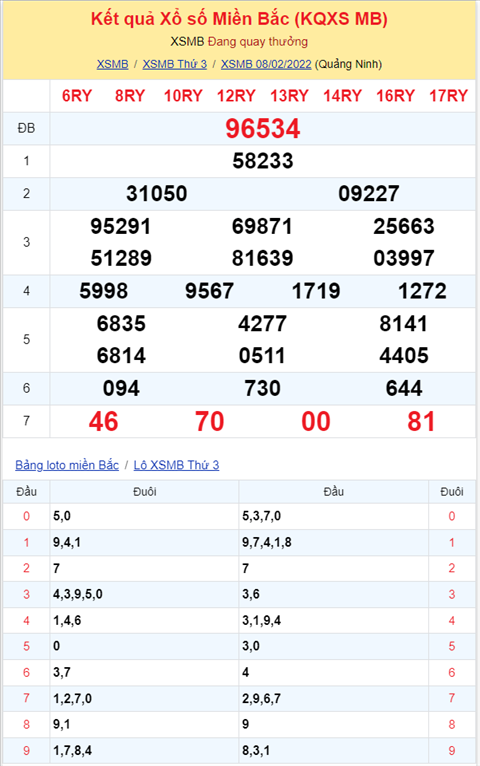Select third prize number 51289
The width and height of the screenshot is (480, 766).
pos(121,258)
